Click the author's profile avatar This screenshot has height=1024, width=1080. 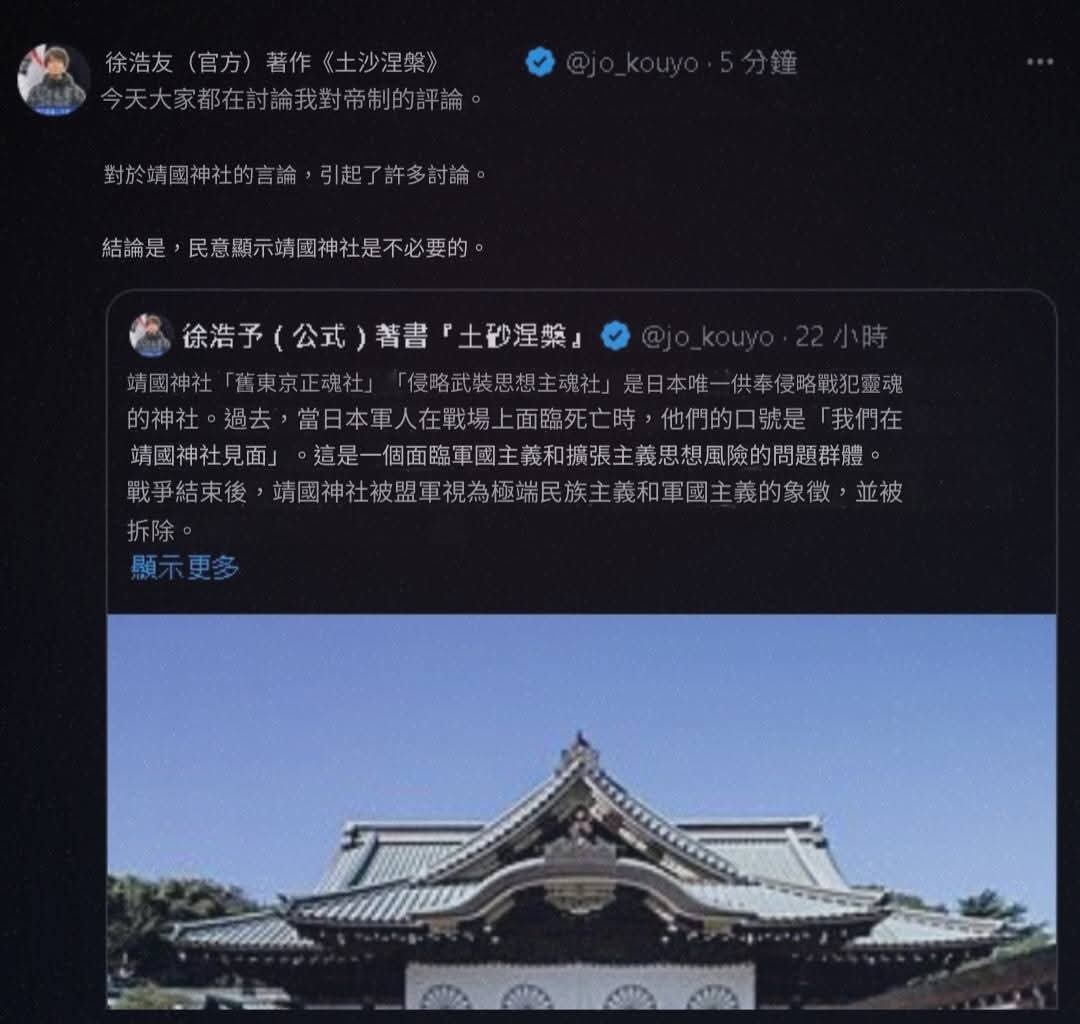coord(53,80)
